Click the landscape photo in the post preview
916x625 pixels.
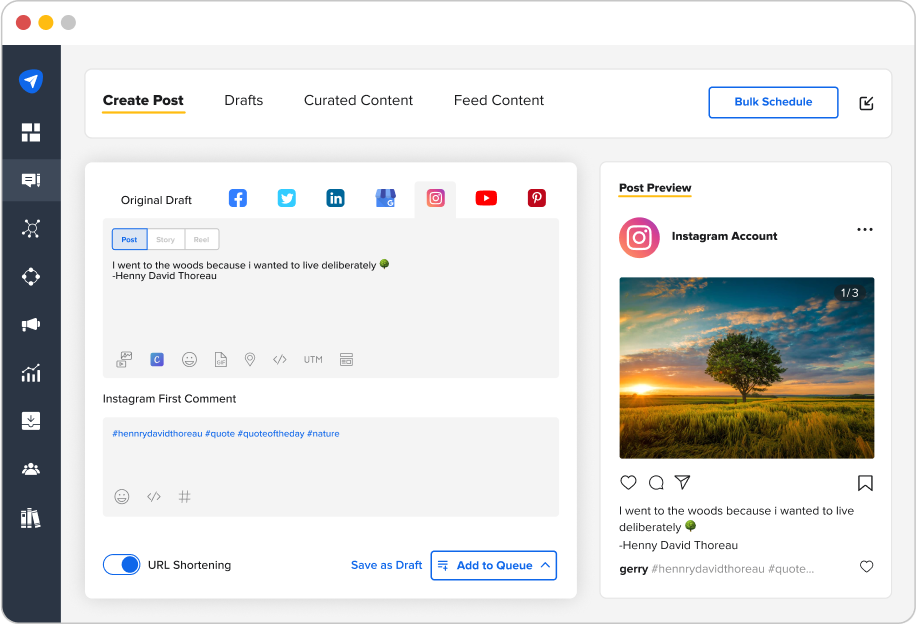pyautogui.click(x=746, y=368)
